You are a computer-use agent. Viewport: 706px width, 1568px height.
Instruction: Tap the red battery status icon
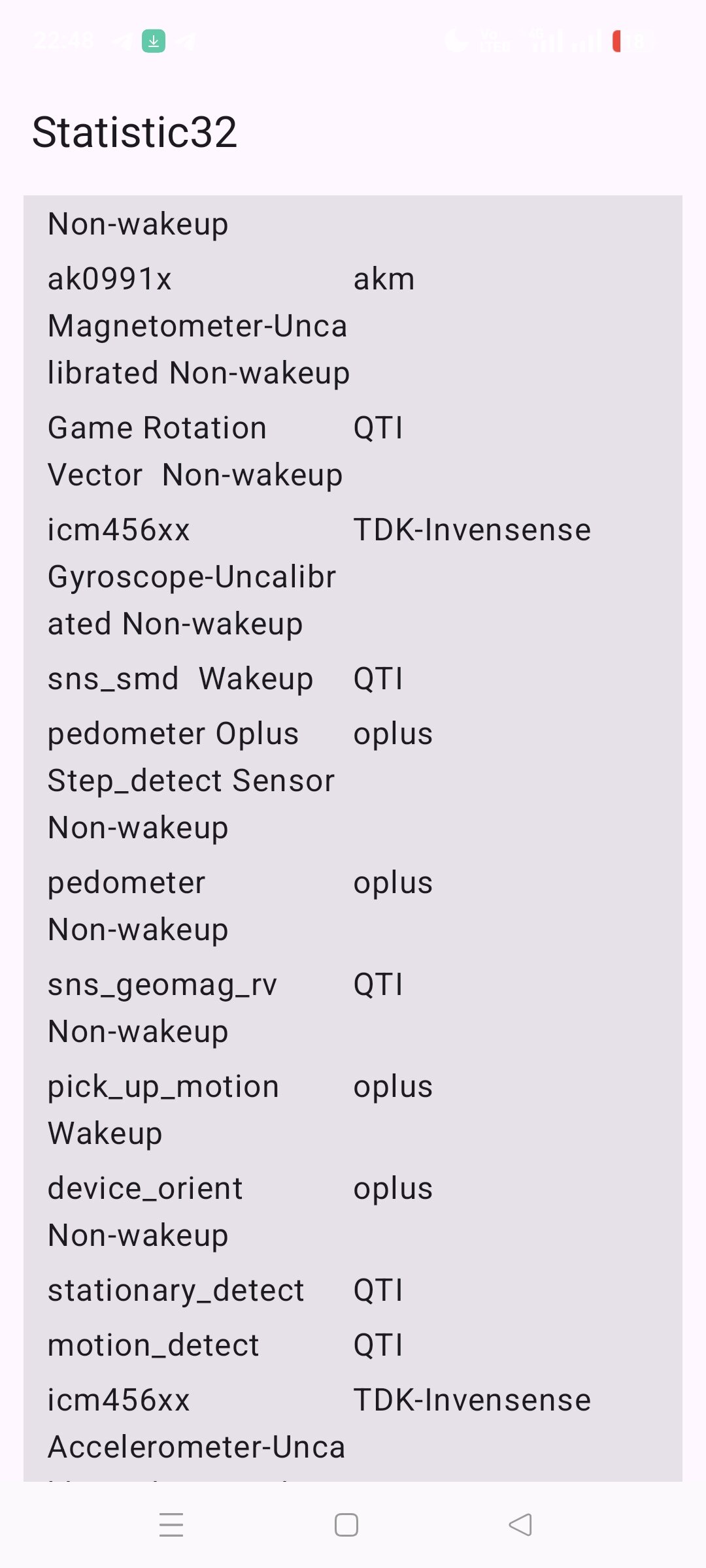click(616, 41)
